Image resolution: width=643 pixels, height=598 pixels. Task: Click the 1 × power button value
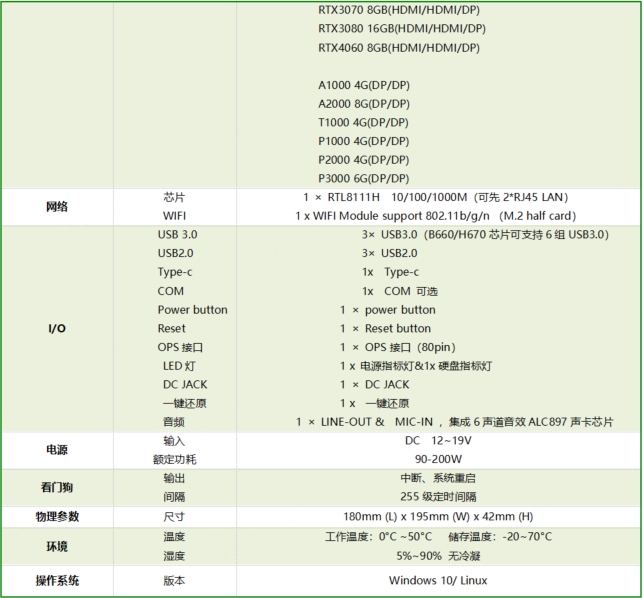point(388,310)
